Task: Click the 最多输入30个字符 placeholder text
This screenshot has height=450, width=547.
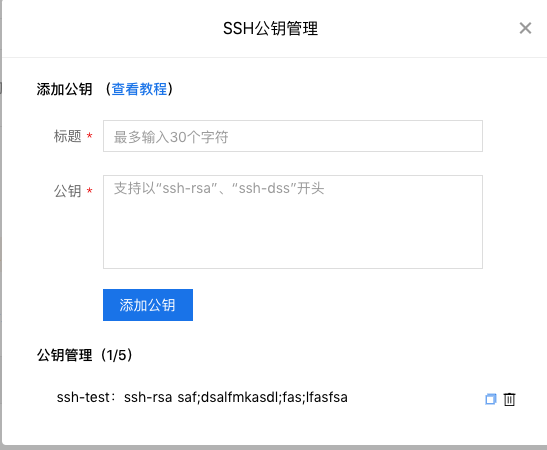Action: 171,137
